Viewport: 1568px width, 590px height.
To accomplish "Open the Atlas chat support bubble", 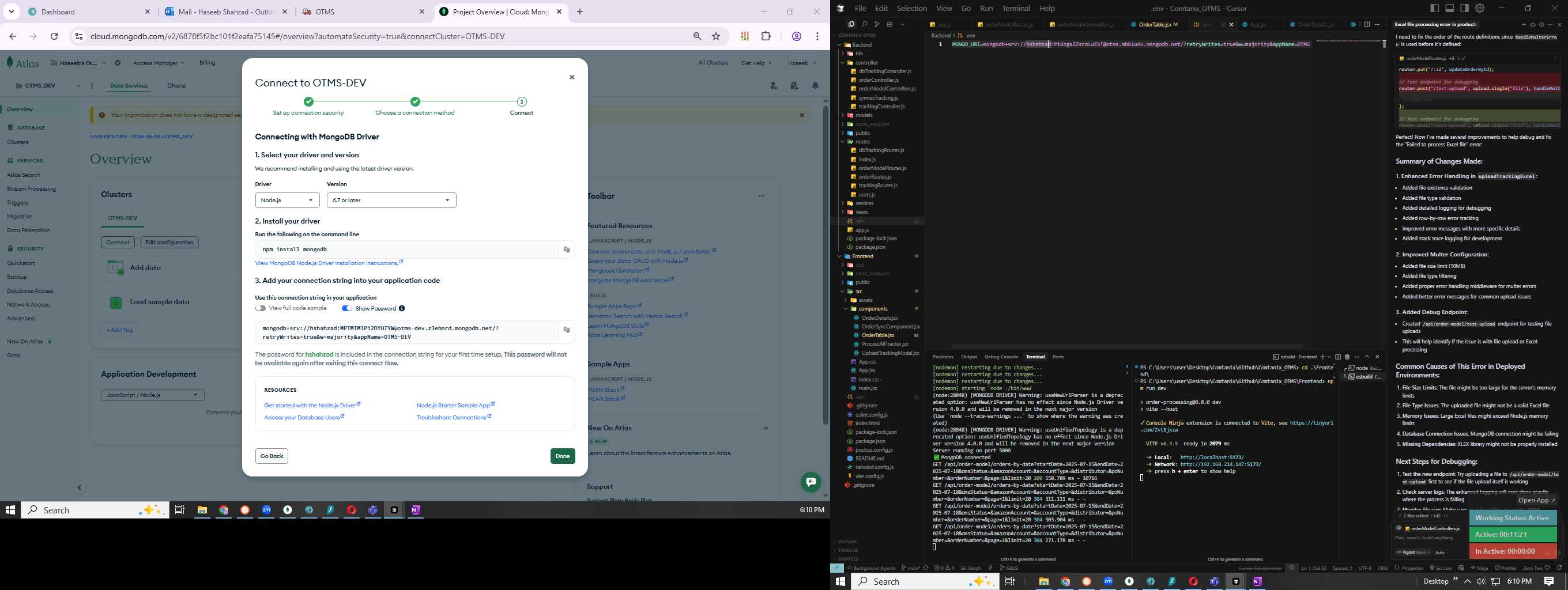I will pyautogui.click(x=810, y=482).
